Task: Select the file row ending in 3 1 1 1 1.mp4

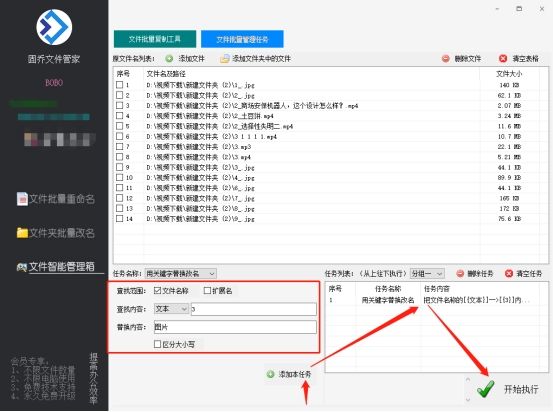Action: tap(331, 136)
